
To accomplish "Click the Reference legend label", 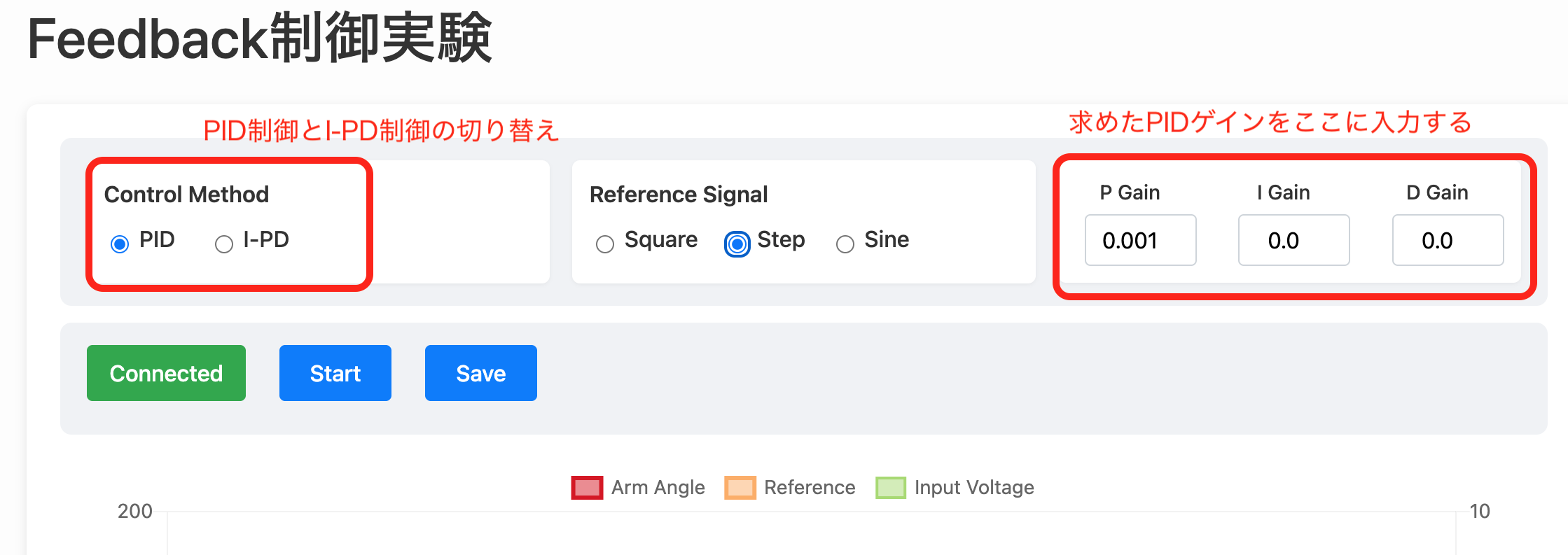I will click(x=810, y=488).
